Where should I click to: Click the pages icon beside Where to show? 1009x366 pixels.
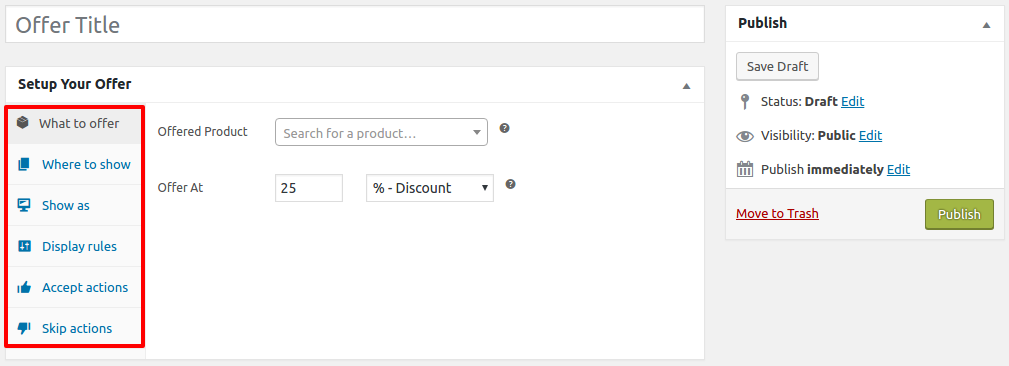pyautogui.click(x=24, y=165)
